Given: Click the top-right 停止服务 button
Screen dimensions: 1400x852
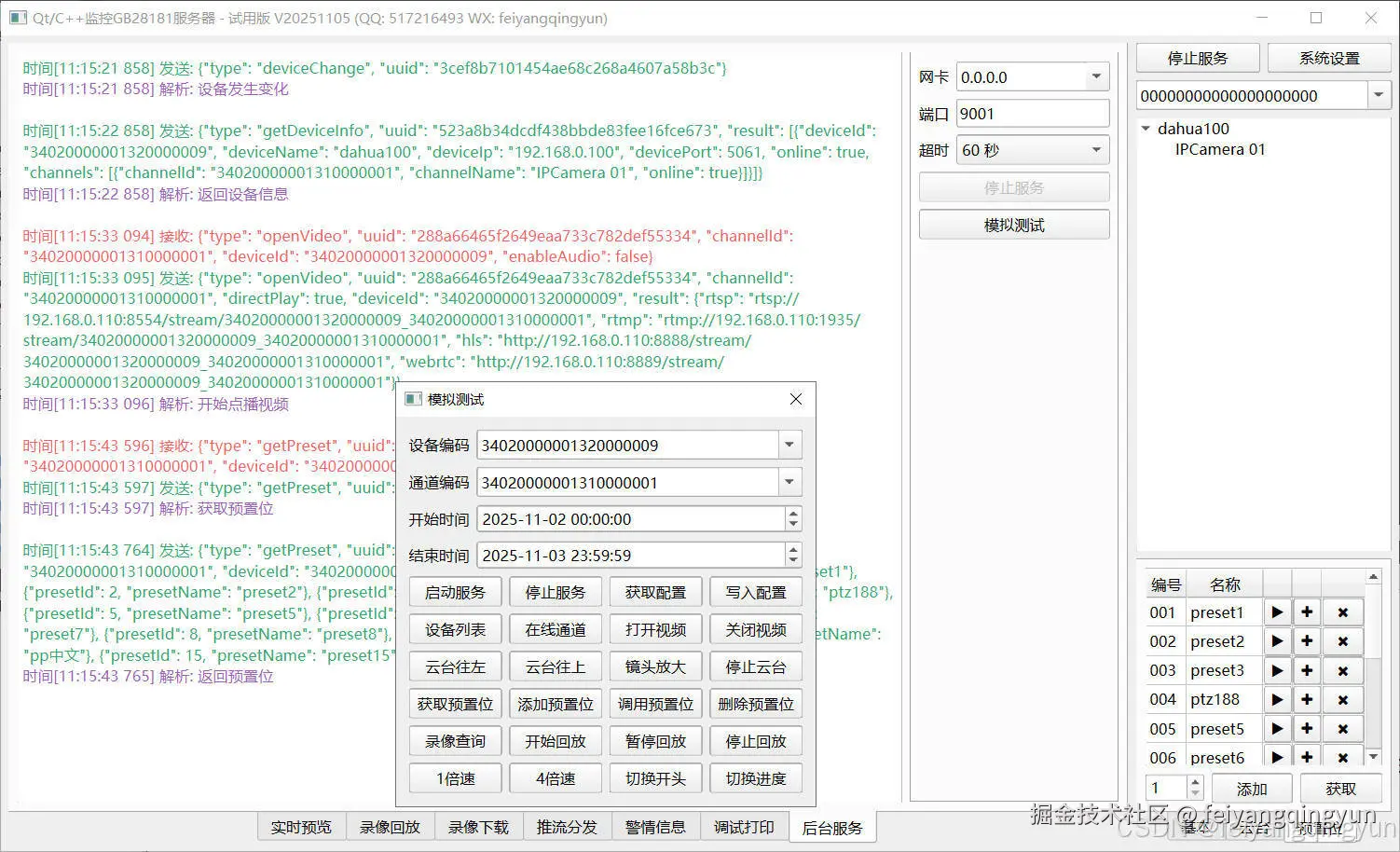Looking at the screenshot, I should tap(1198, 58).
